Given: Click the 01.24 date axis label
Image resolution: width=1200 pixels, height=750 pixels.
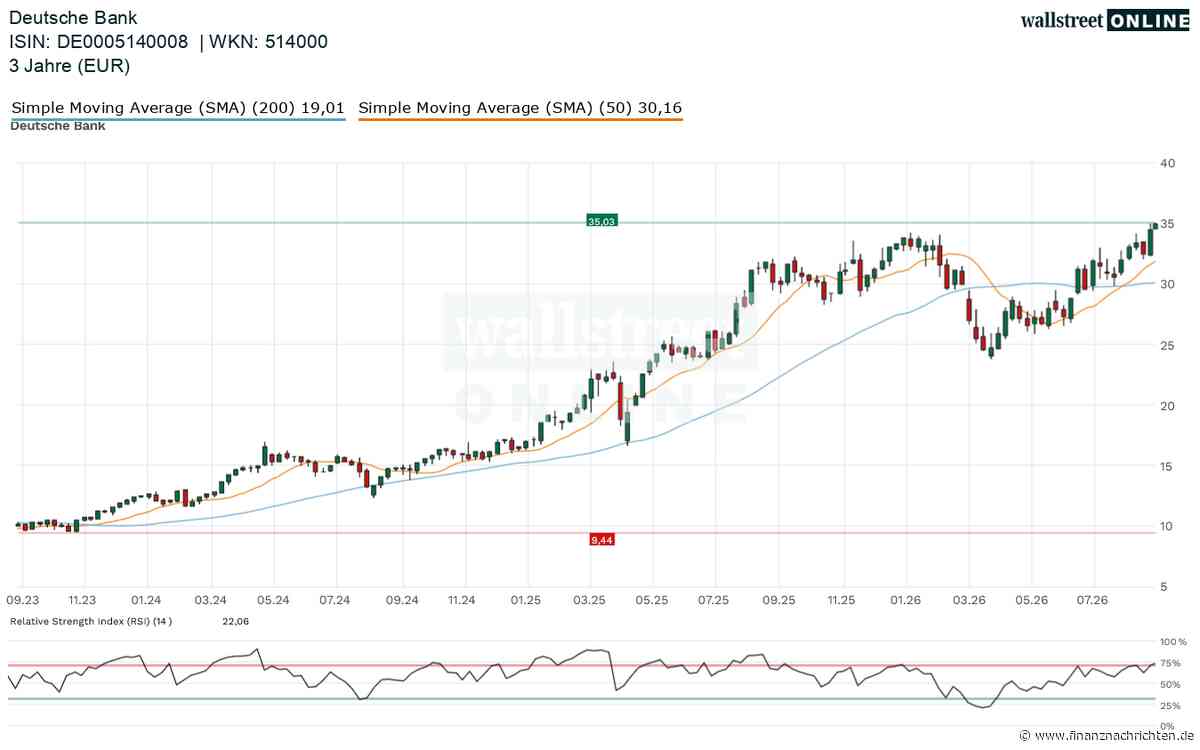Looking at the screenshot, I should 146,601.
